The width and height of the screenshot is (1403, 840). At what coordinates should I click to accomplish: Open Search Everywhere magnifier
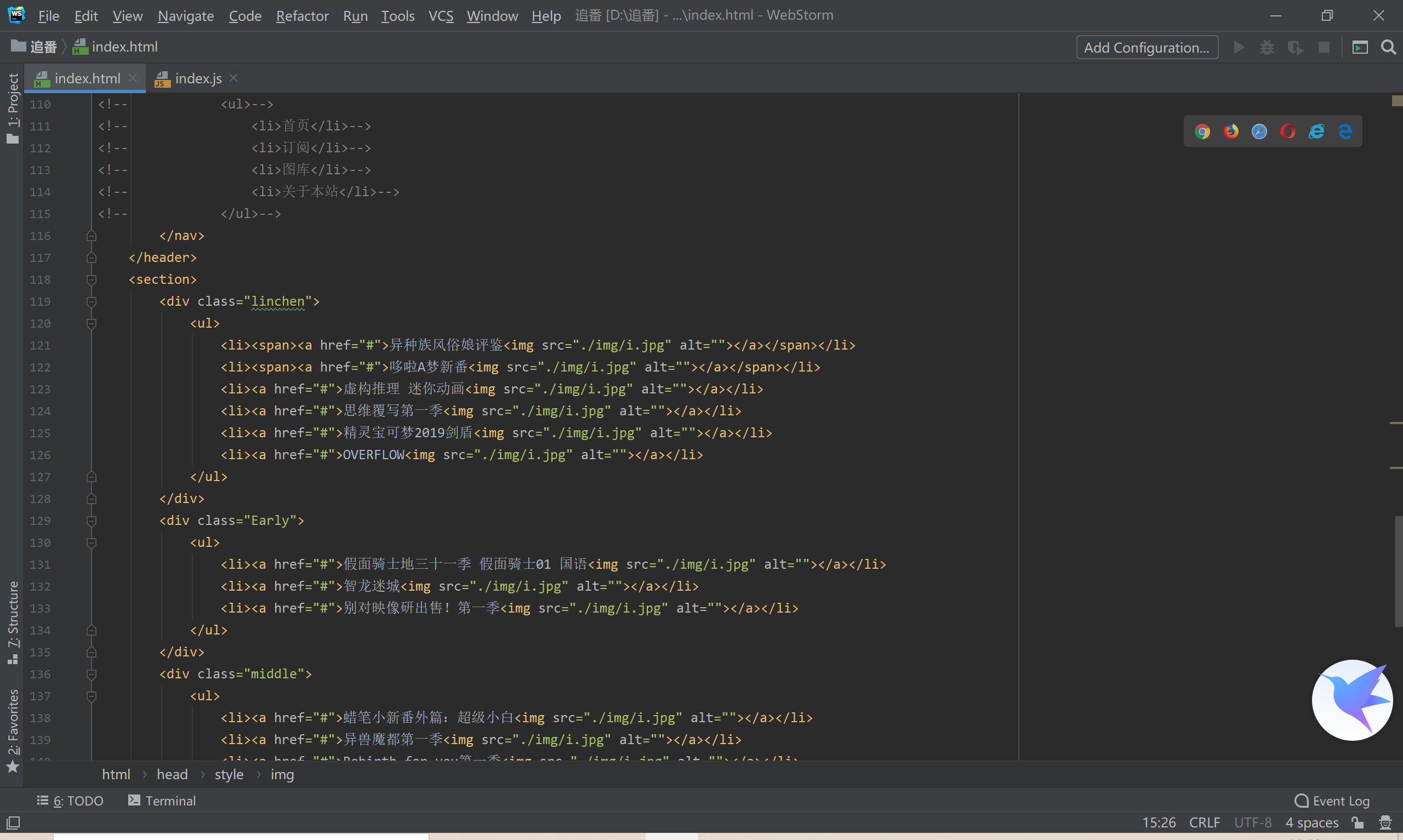click(1388, 47)
